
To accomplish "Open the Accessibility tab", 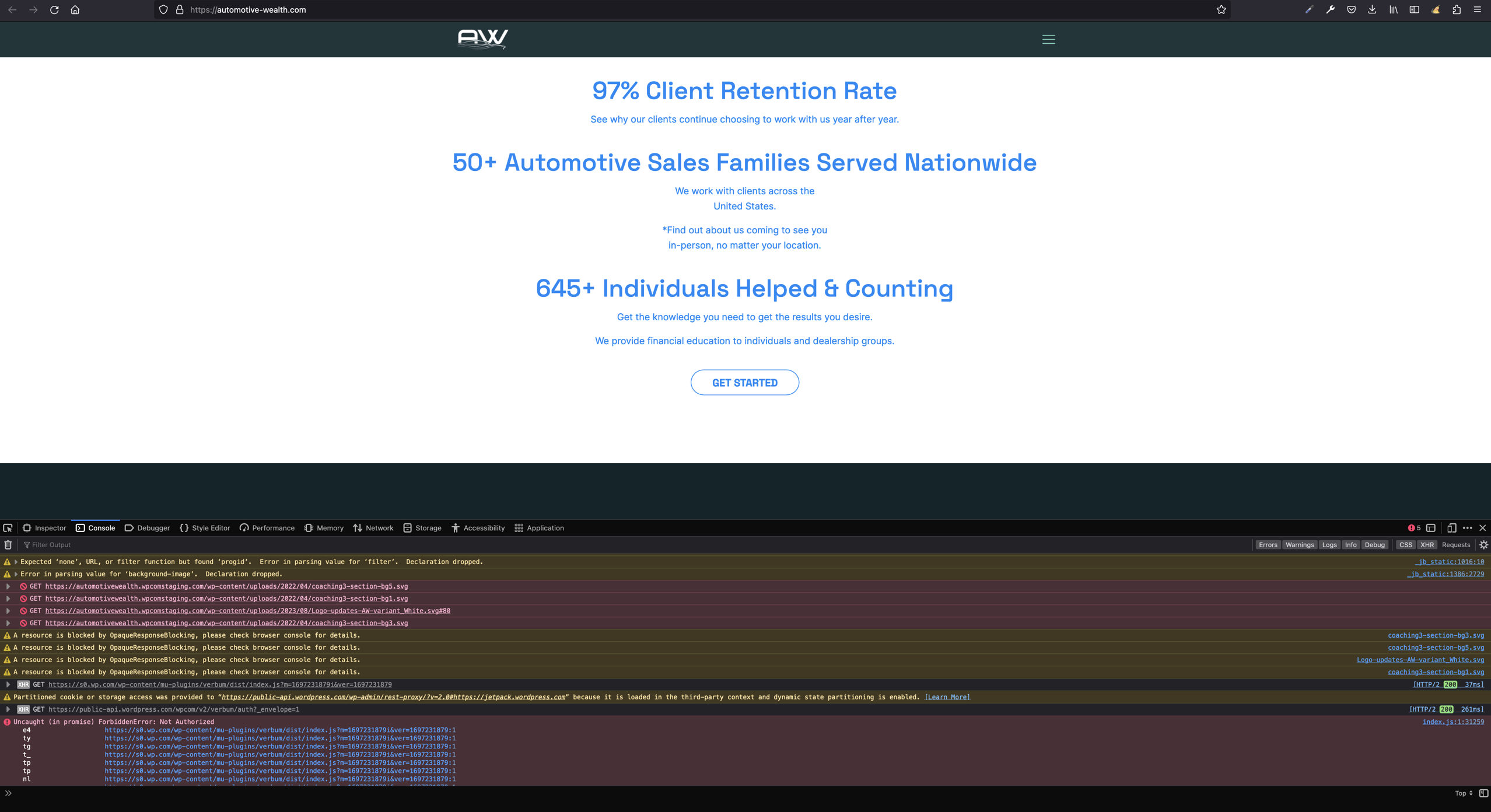I will coord(478,528).
